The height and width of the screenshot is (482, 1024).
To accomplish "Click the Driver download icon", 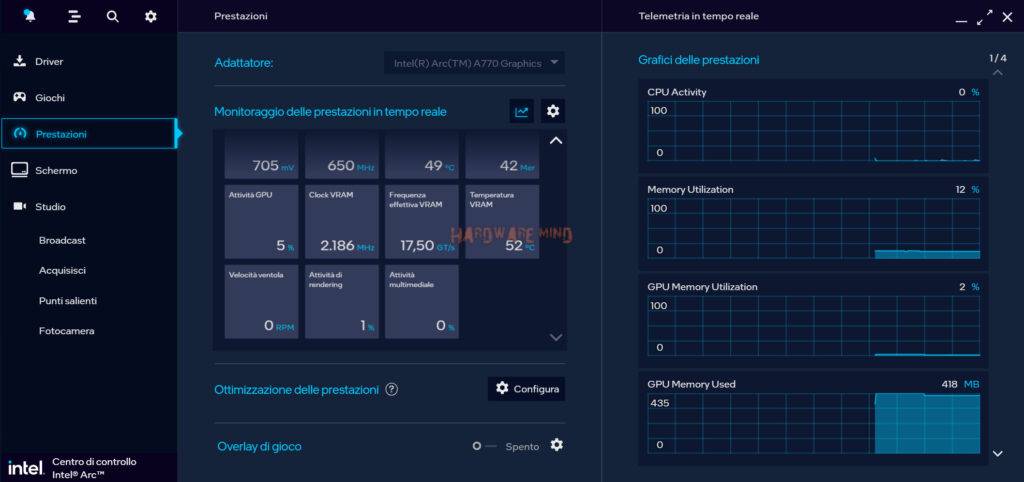I will click(20, 61).
